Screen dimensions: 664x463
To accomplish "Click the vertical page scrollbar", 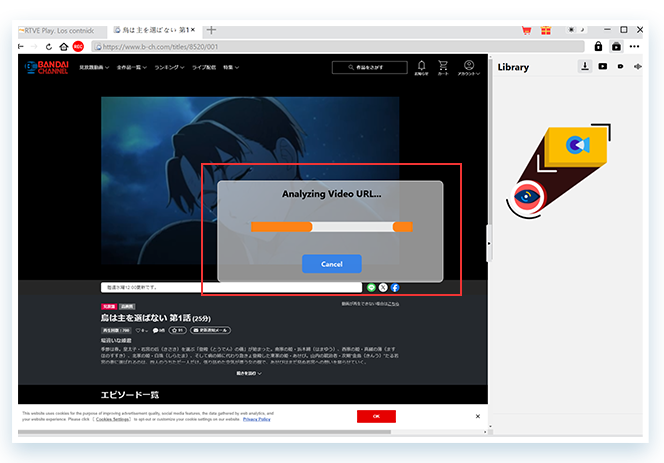I will point(490,140).
